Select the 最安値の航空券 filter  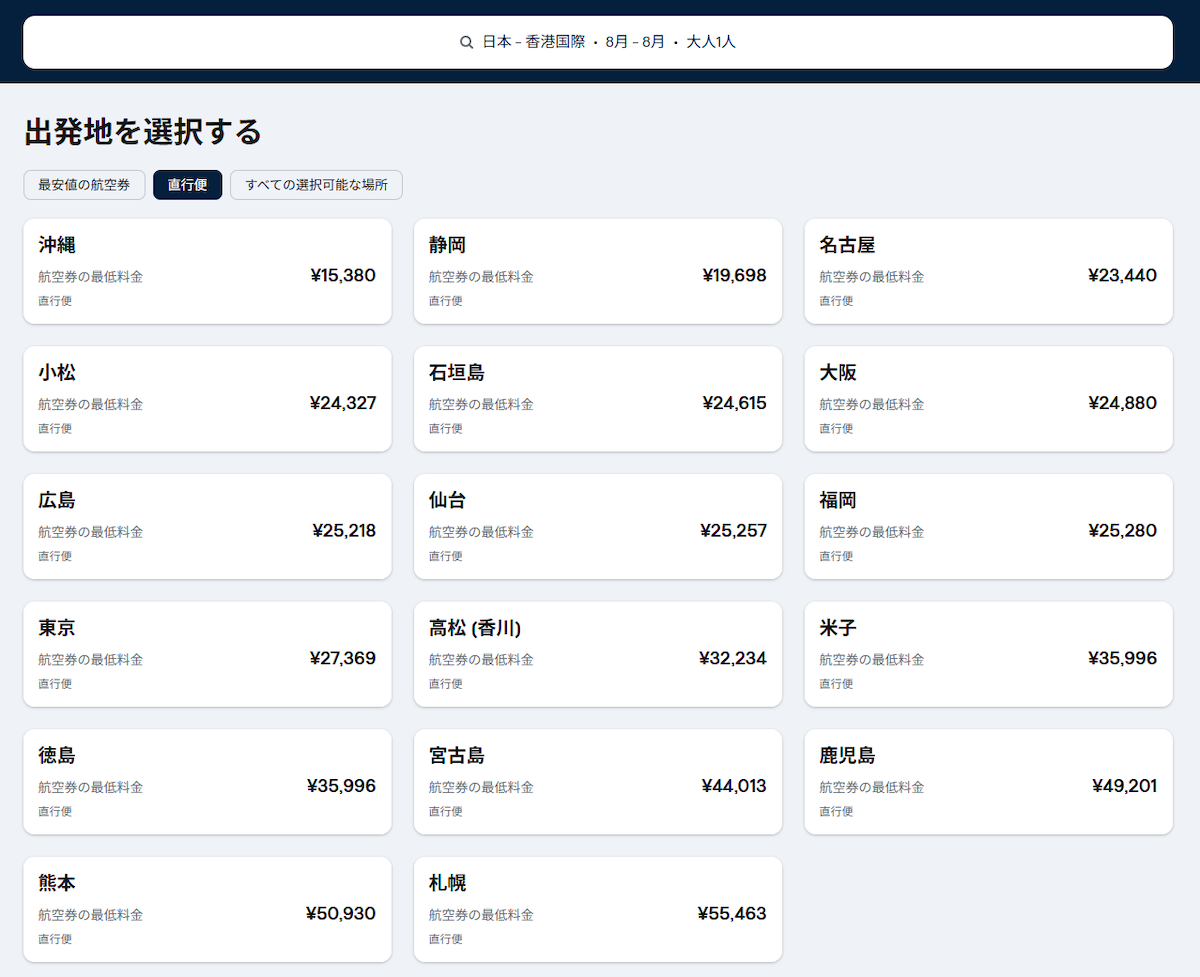coord(84,185)
